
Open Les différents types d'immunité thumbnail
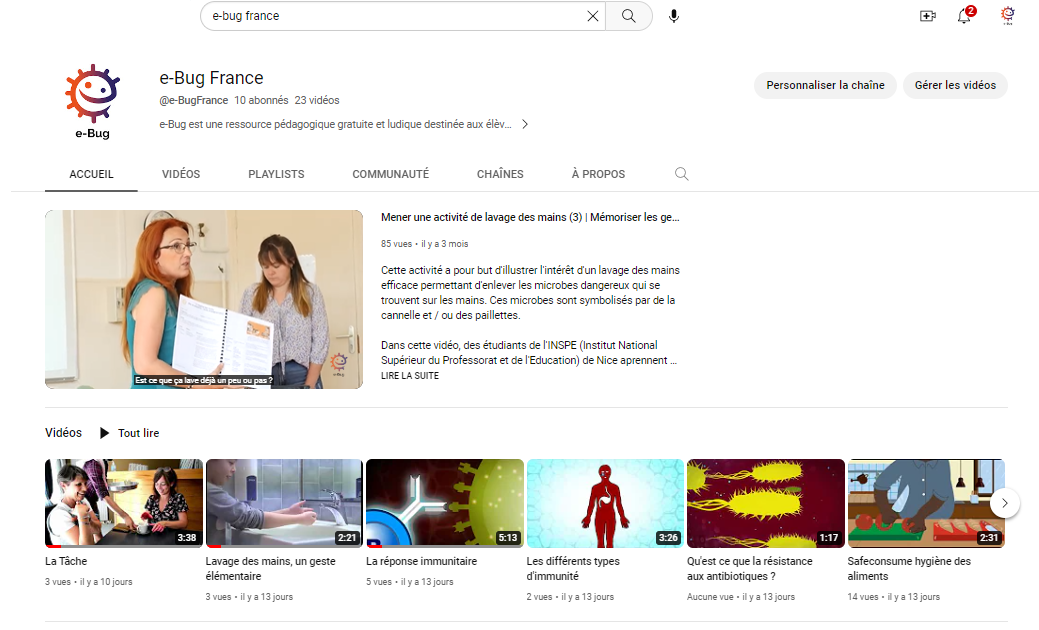pos(605,503)
